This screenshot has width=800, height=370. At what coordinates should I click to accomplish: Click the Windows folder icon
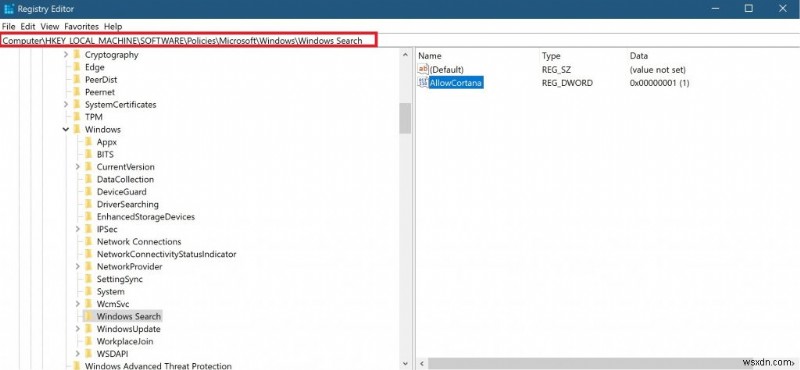77,130
